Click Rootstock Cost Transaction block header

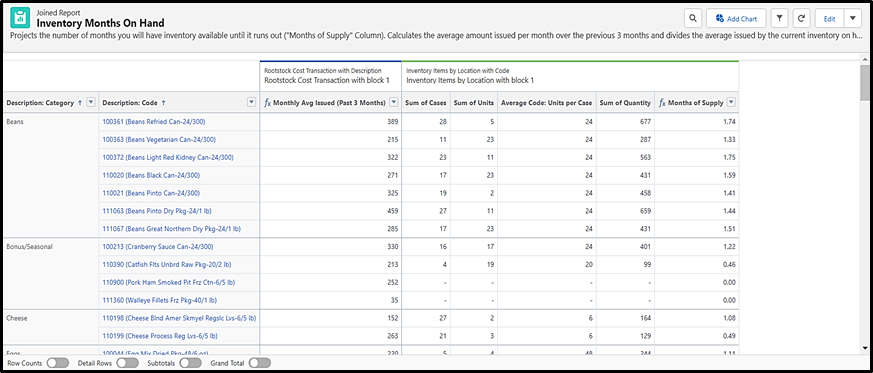(331, 76)
